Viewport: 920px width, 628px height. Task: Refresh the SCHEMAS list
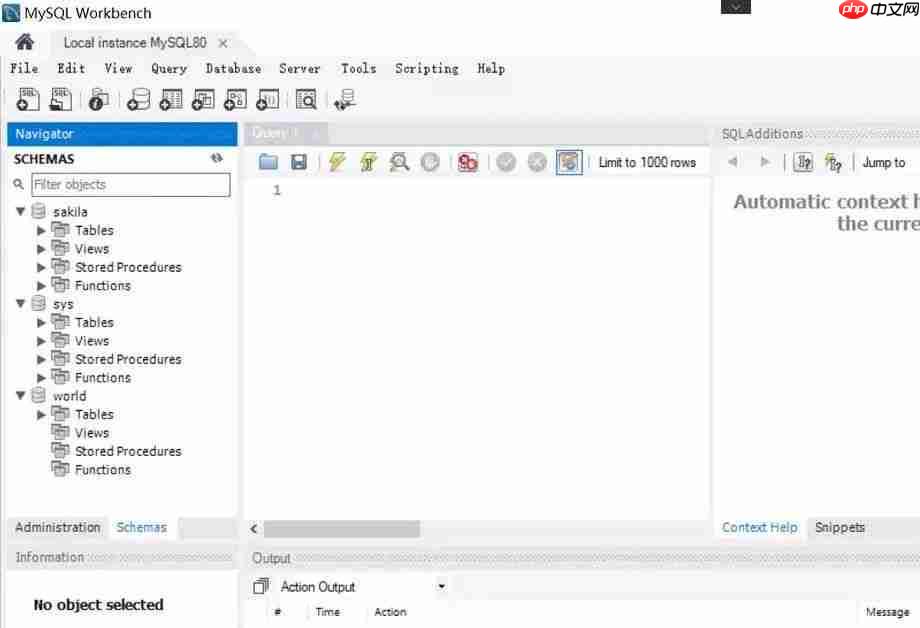point(216,158)
